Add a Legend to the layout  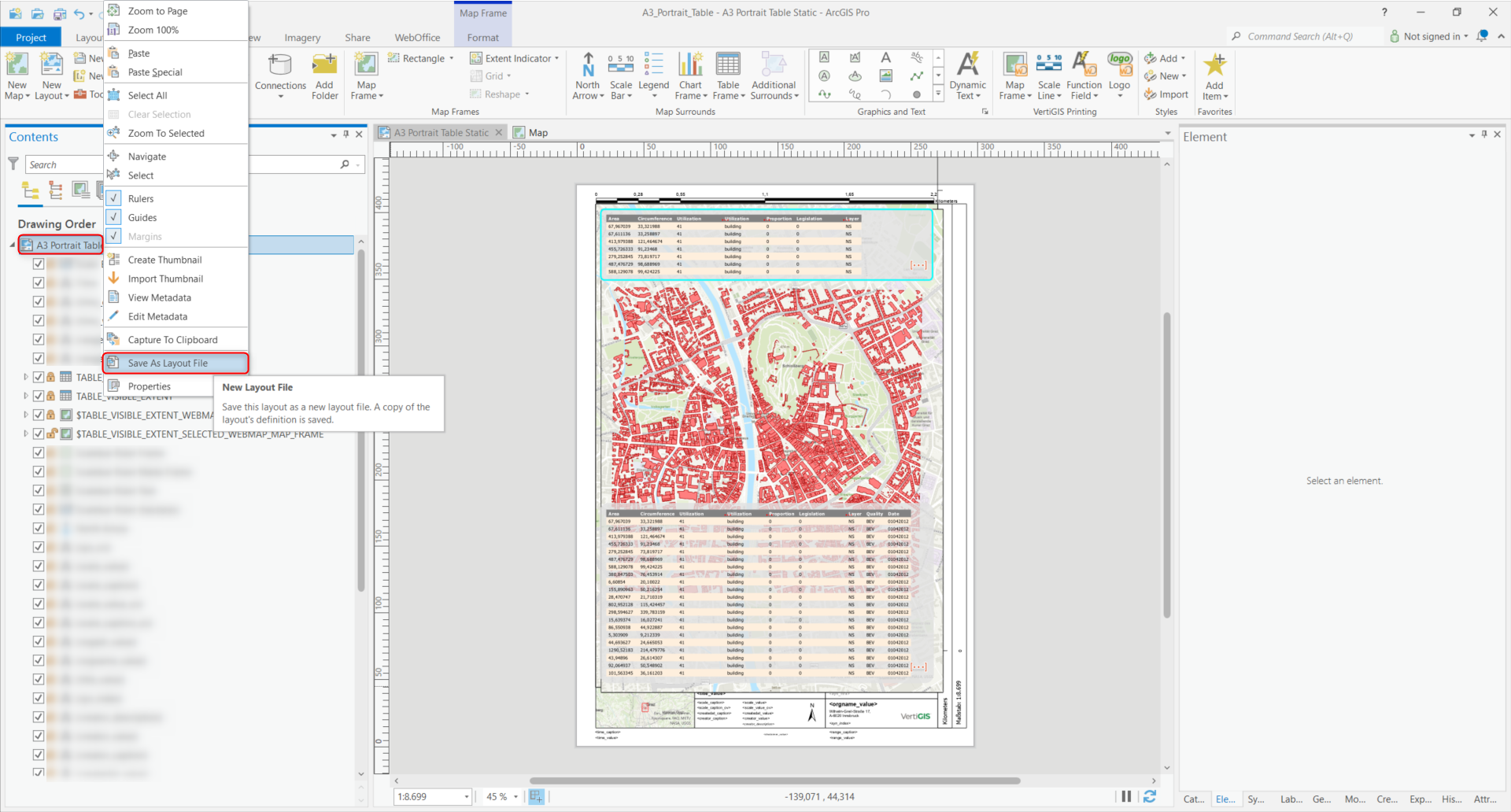coord(653,76)
